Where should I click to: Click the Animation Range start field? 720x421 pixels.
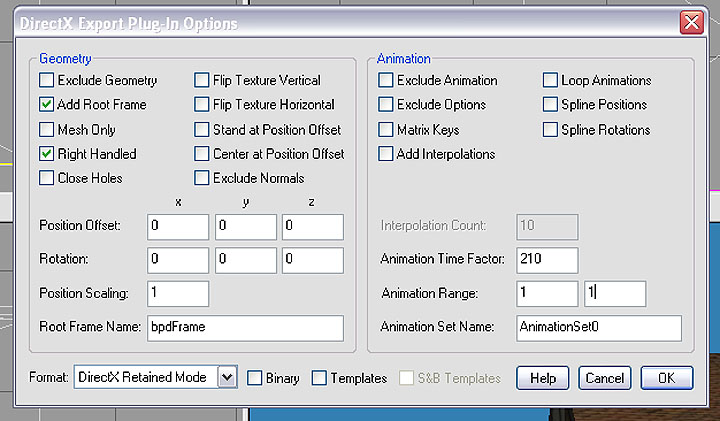(x=547, y=294)
